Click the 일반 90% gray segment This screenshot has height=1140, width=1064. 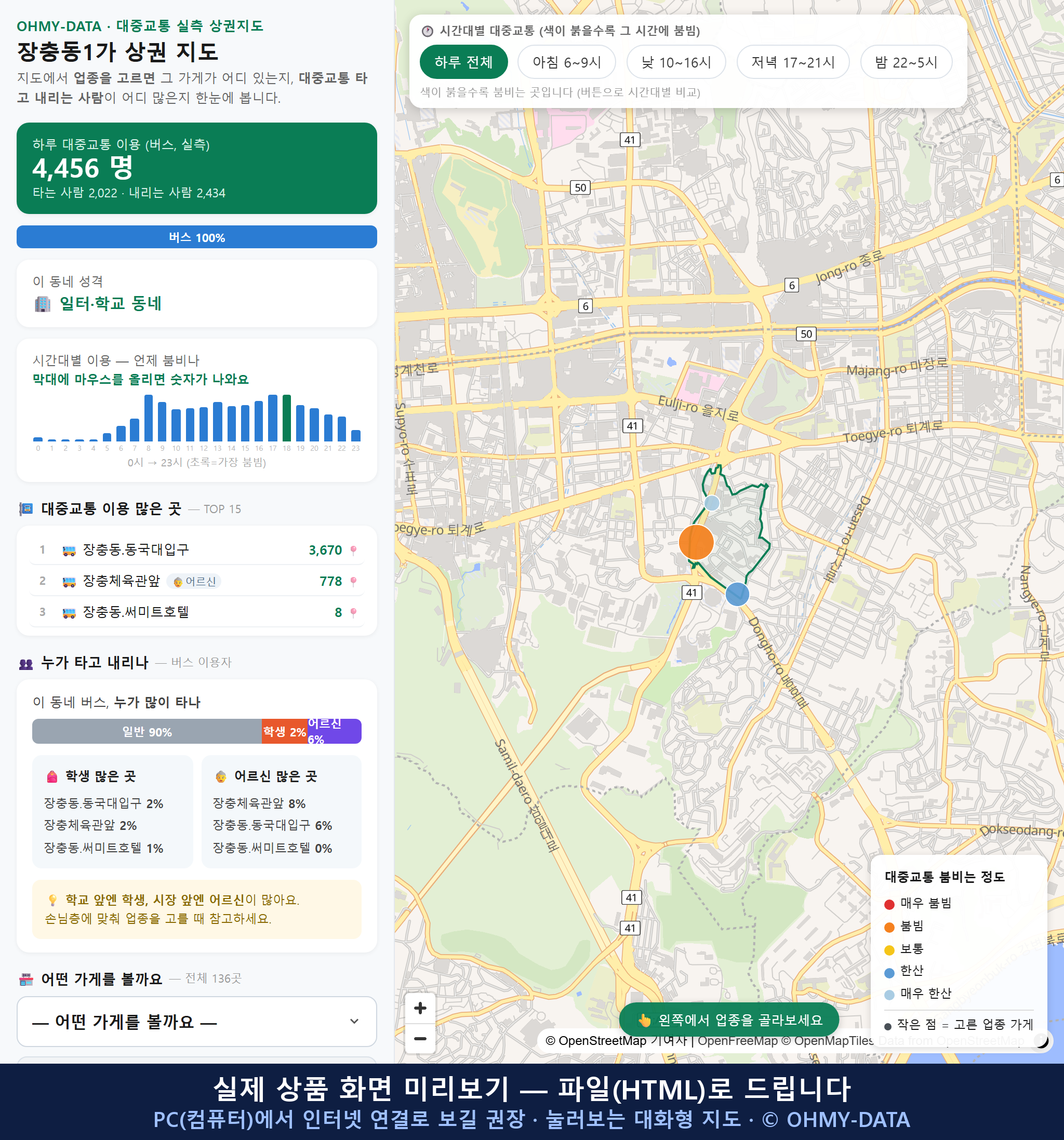point(147,731)
